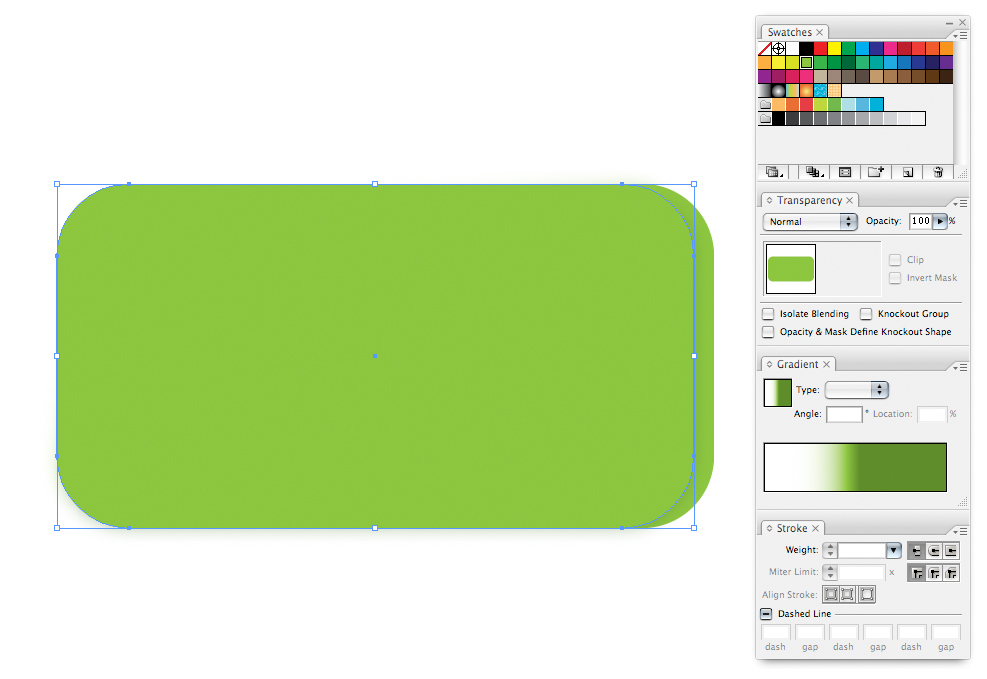Enable the Clip checkbox
Viewport: 987px width, 679px height.
(x=894, y=260)
